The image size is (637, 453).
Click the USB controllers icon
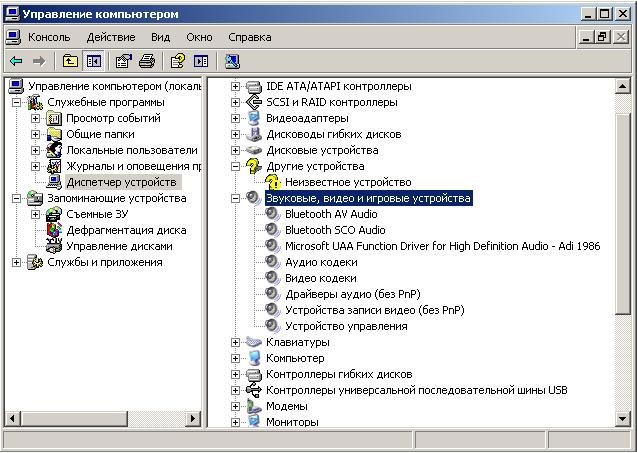254,390
